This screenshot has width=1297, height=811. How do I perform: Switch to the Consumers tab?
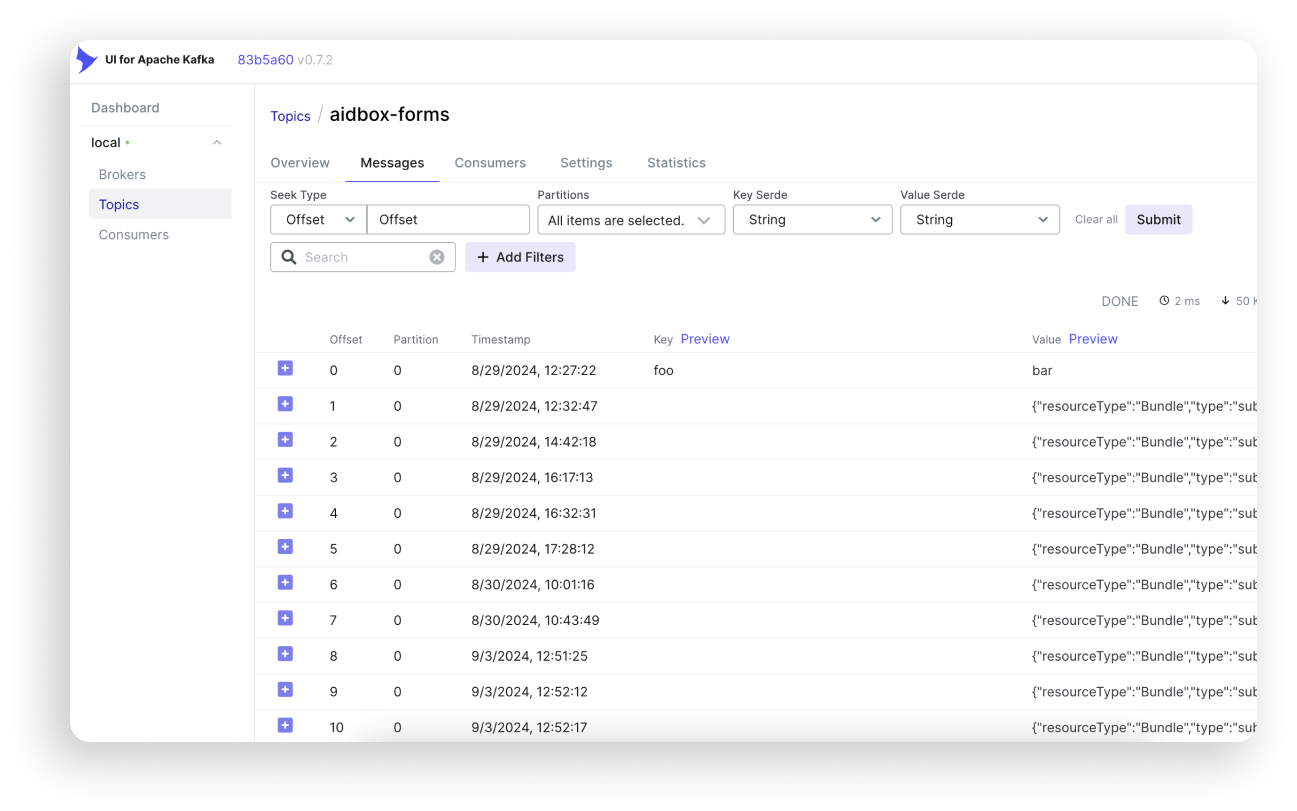pos(490,163)
